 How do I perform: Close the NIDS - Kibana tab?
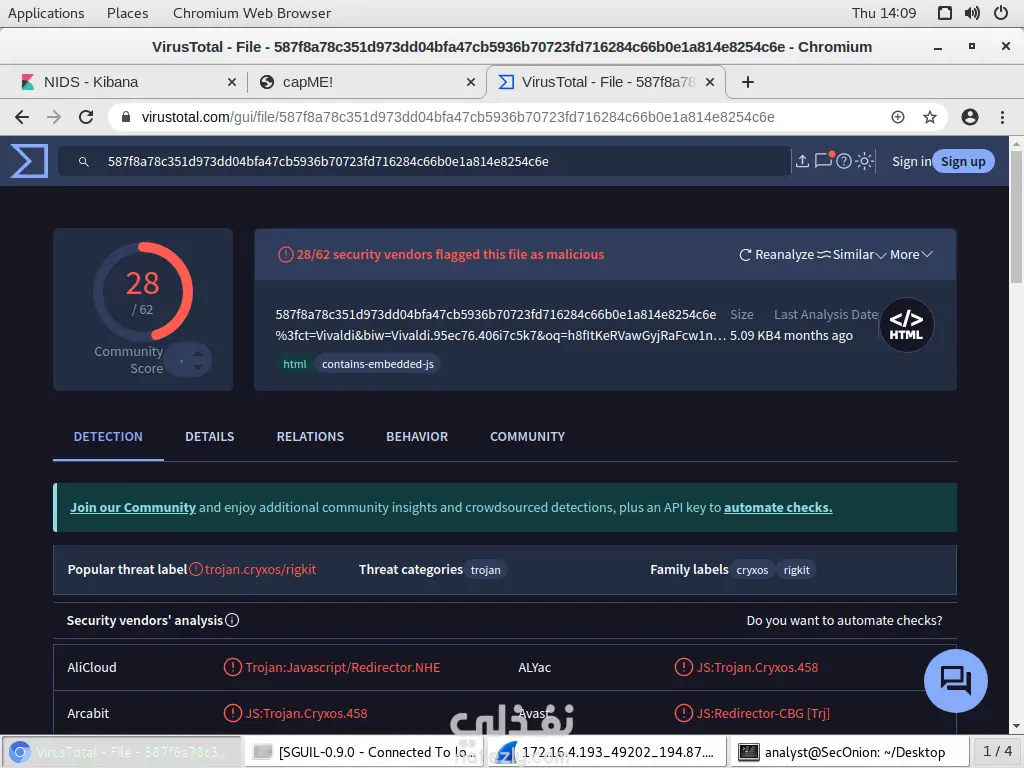[x=232, y=82]
